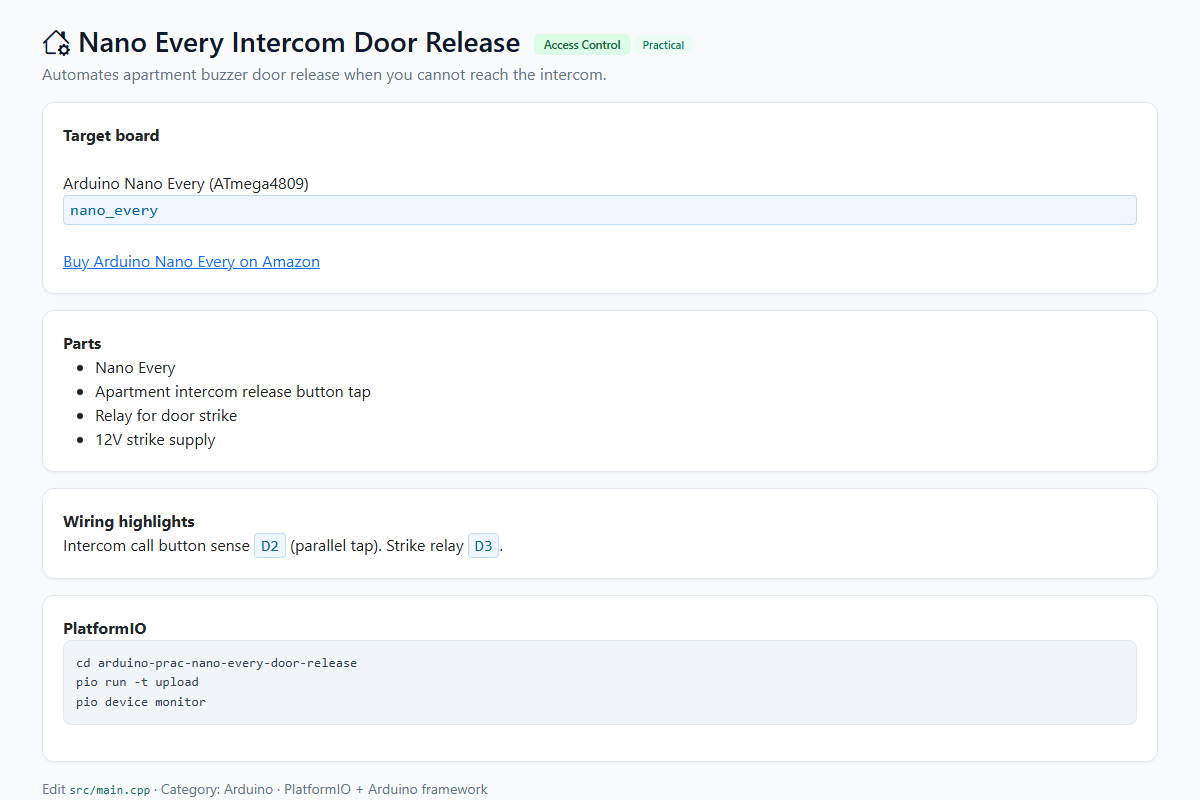Click the 'Target board' heading
Image resolution: width=1200 pixels, height=800 pixels.
(x=111, y=136)
